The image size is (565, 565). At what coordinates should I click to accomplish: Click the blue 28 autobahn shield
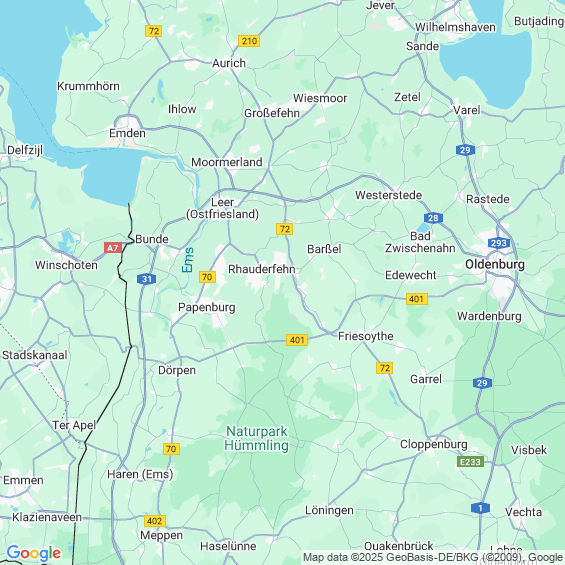[433, 218]
